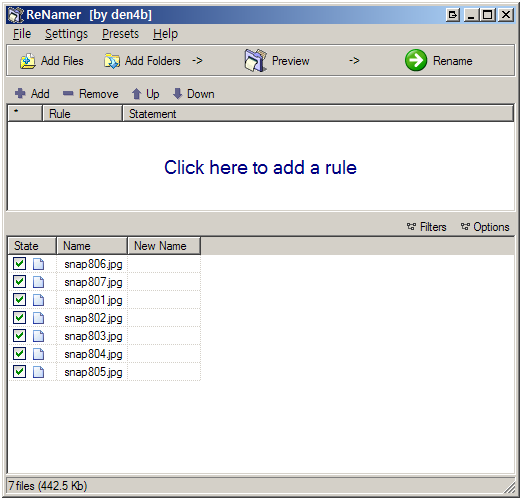Click the Add Files toolbar icon
This screenshot has height=500, width=522.
(x=28, y=61)
